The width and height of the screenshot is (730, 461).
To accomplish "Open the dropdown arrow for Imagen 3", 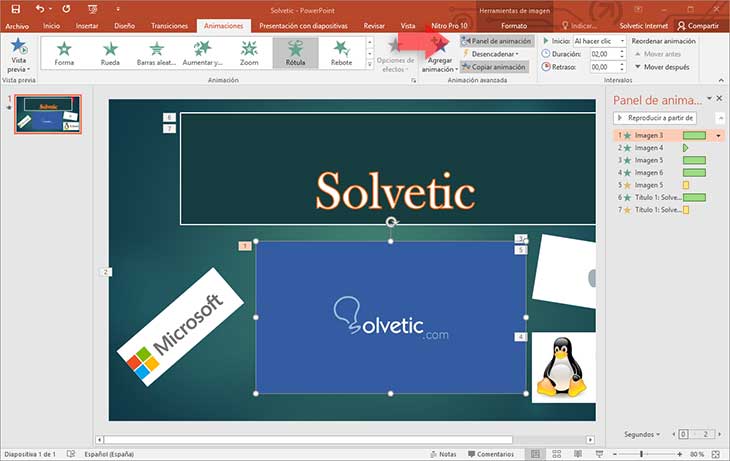I will tap(718, 136).
